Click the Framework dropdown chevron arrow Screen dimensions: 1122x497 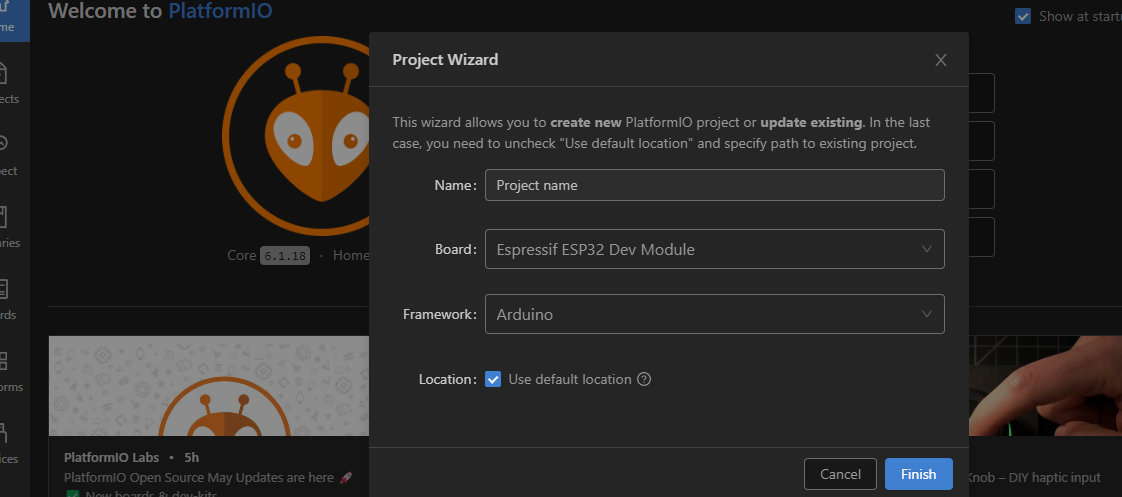tap(927, 314)
